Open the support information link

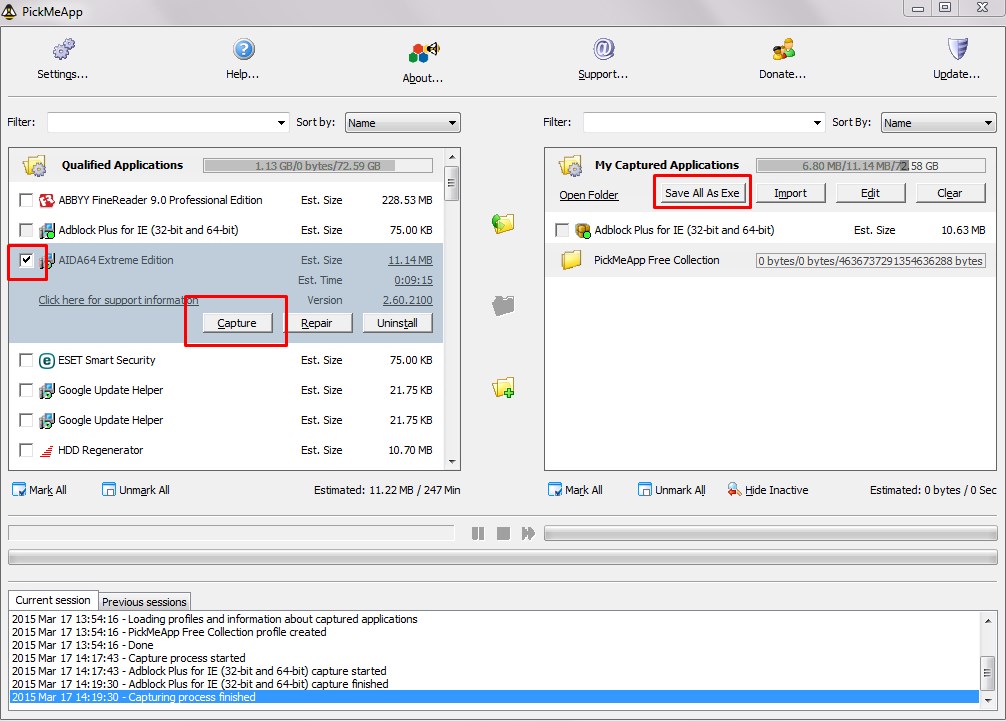point(118,300)
